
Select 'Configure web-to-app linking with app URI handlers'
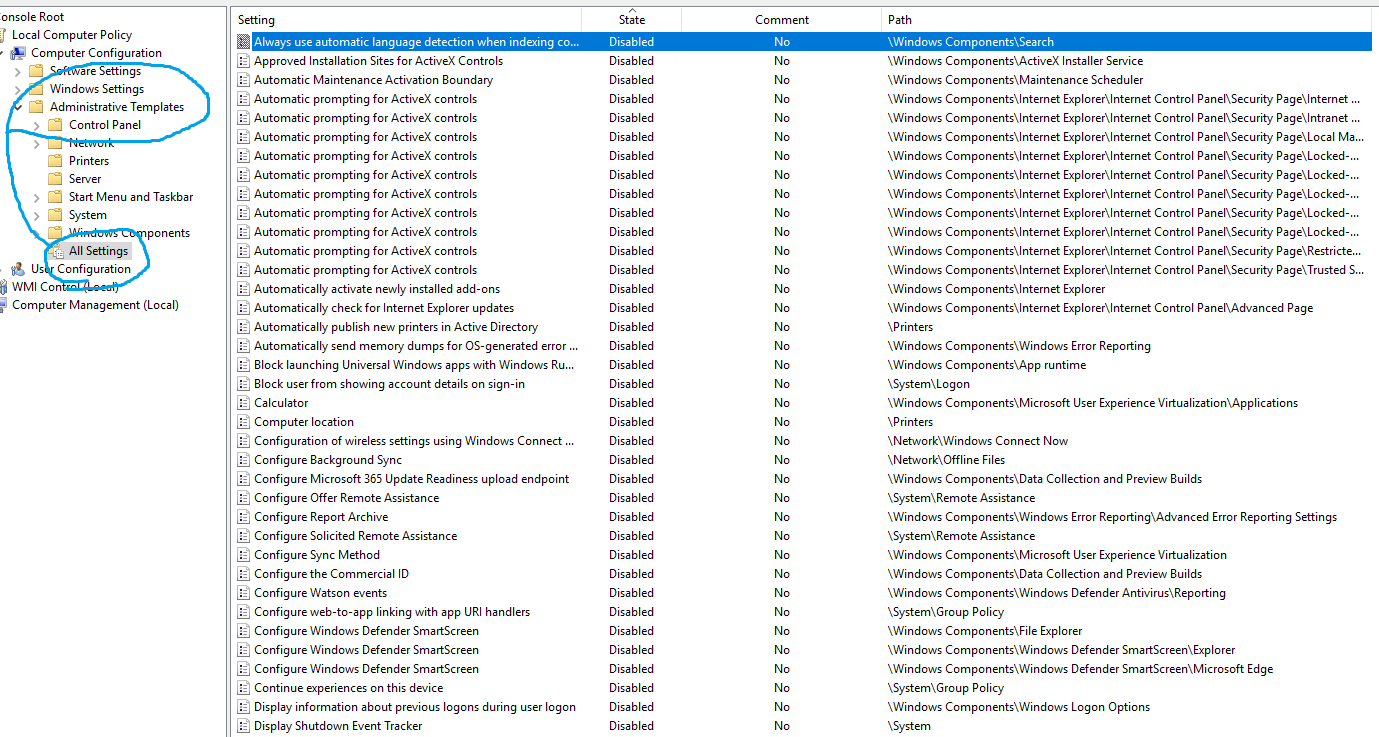coord(392,612)
